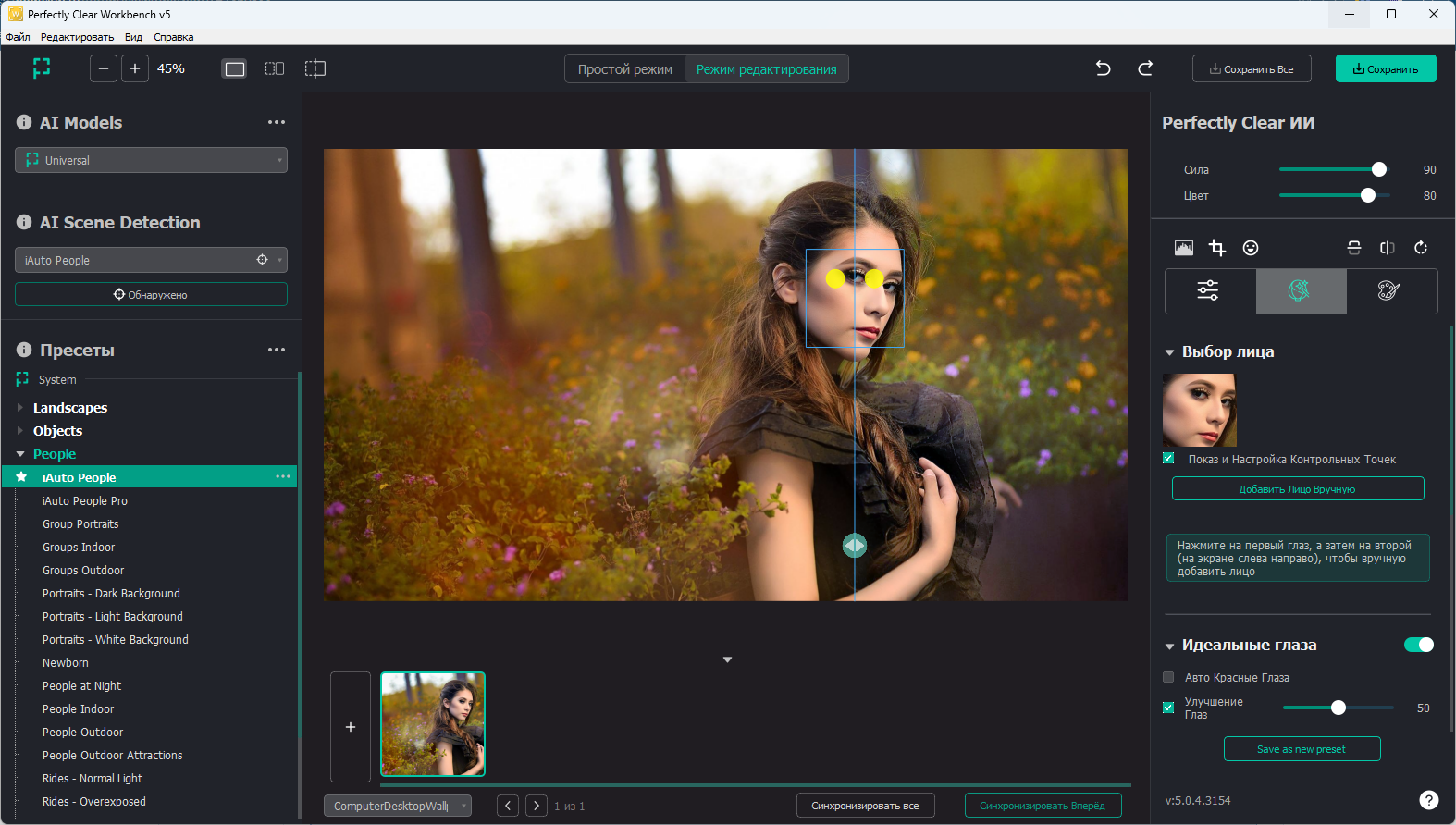Enable Авто Красные Глаза checkbox
The width and height of the screenshot is (1456, 825).
coord(1168,677)
